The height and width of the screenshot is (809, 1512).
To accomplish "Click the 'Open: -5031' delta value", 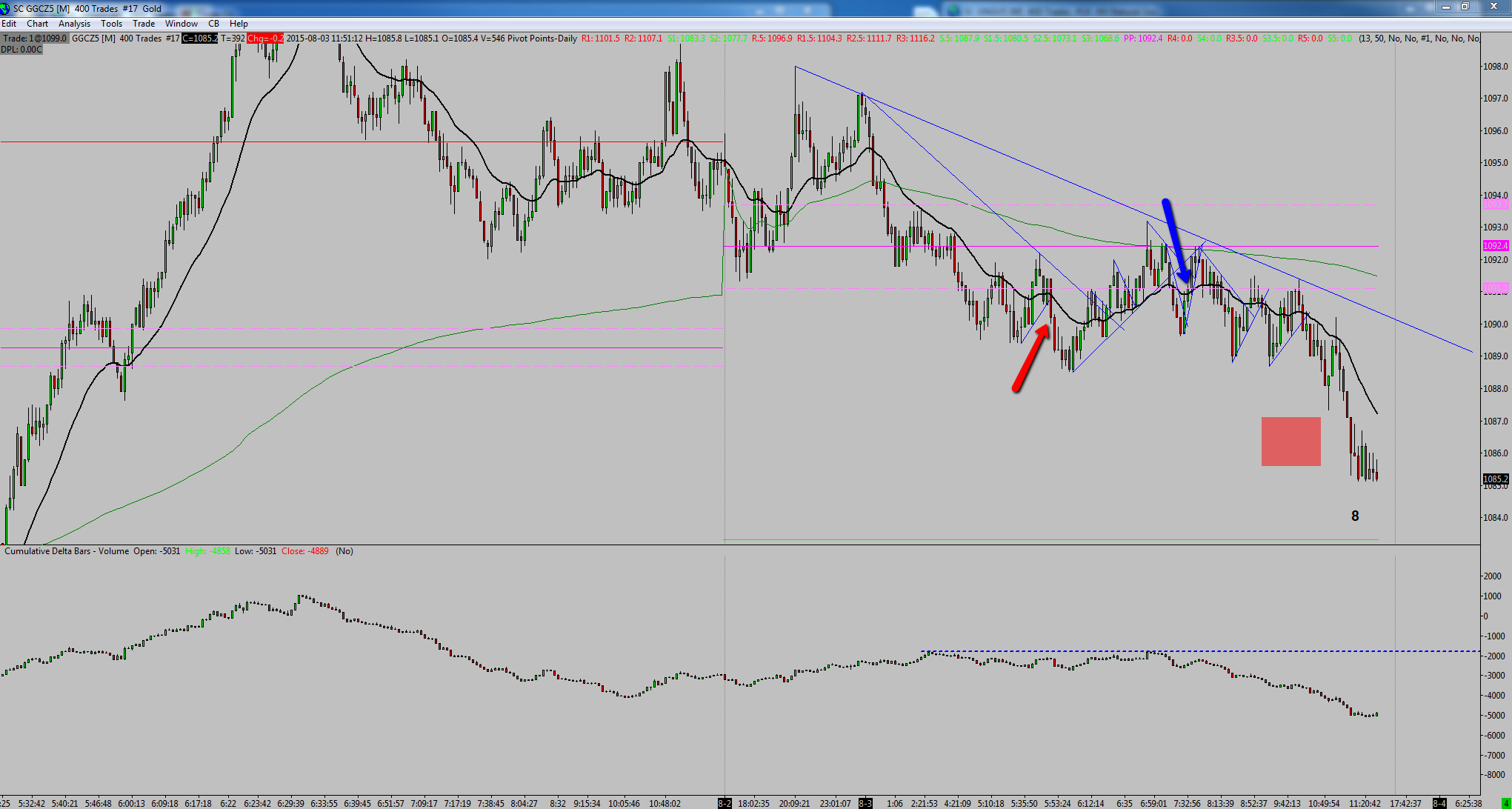I will tap(157, 551).
